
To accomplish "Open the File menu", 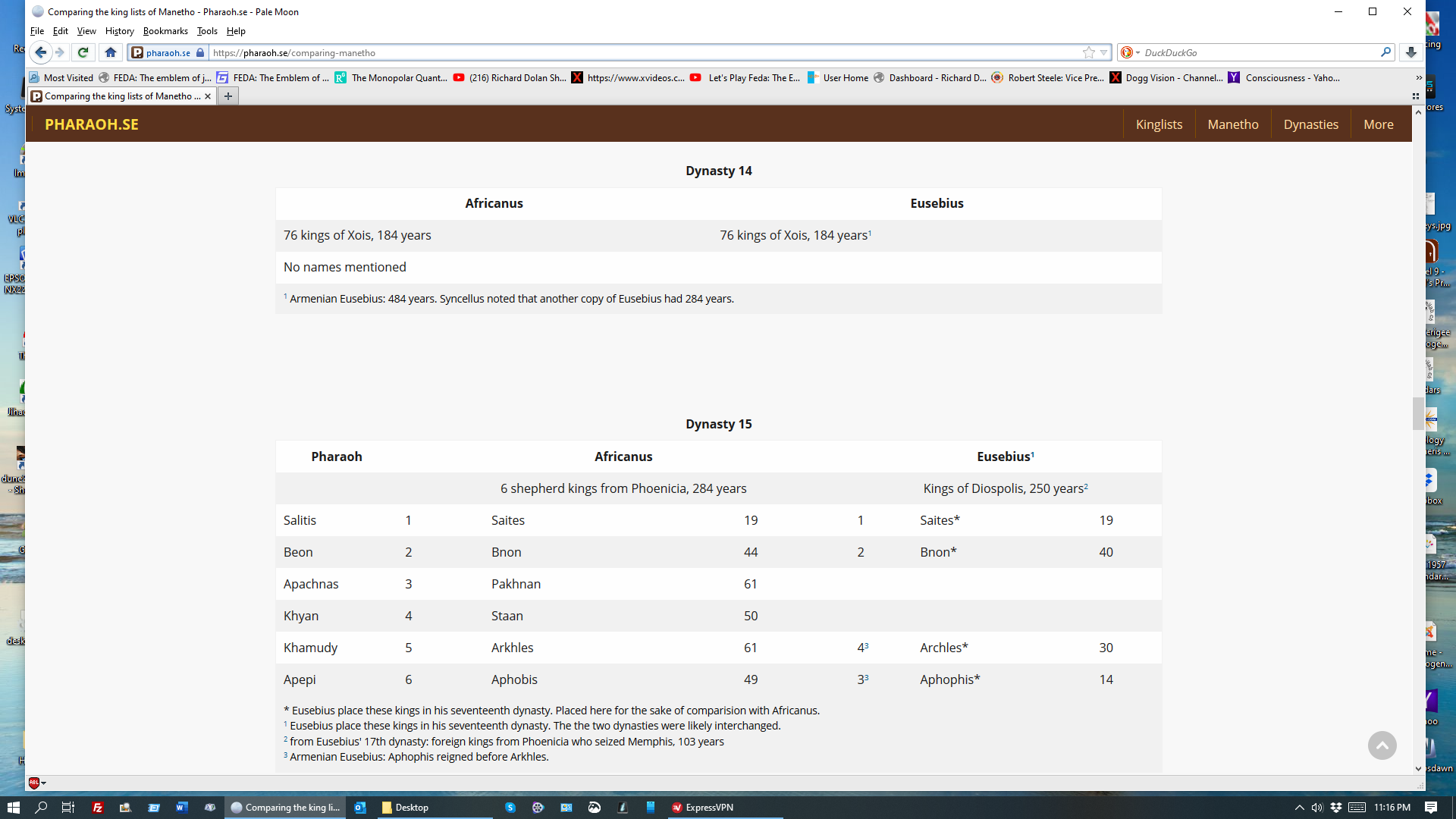I will click(37, 31).
